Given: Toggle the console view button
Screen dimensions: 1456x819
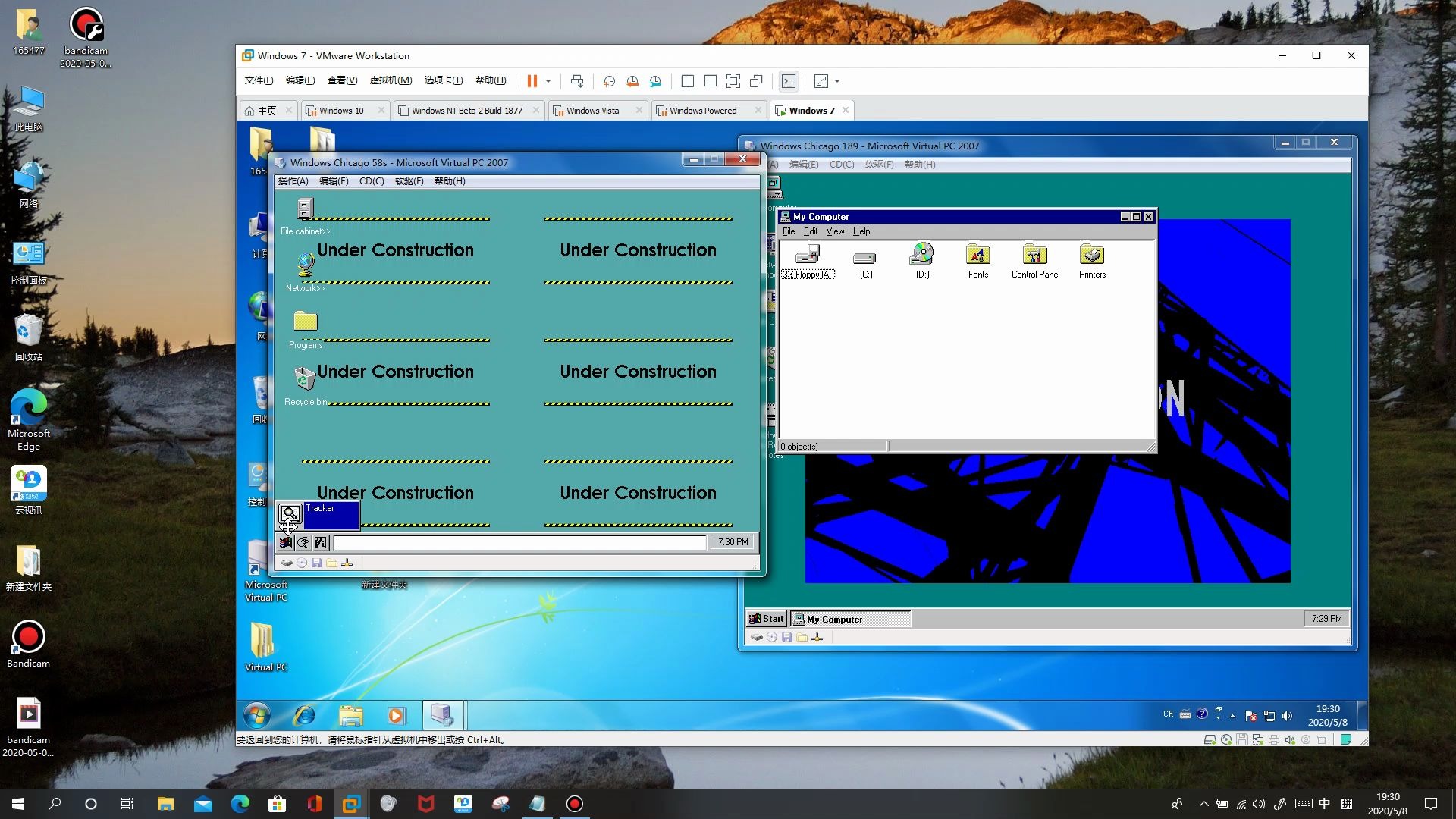Looking at the screenshot, I should tap(789, 81).
